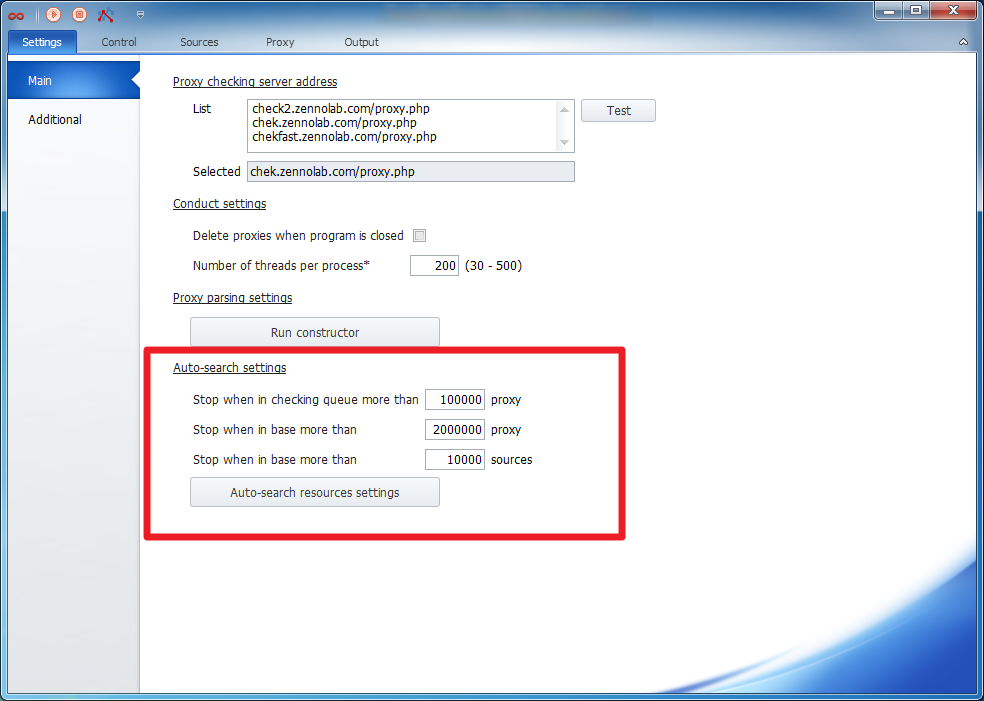Focus the checking queue limit field
Image resolution: width=984 pixels, height=701 pixels.
pyautogui.click(x=455, y=400)
